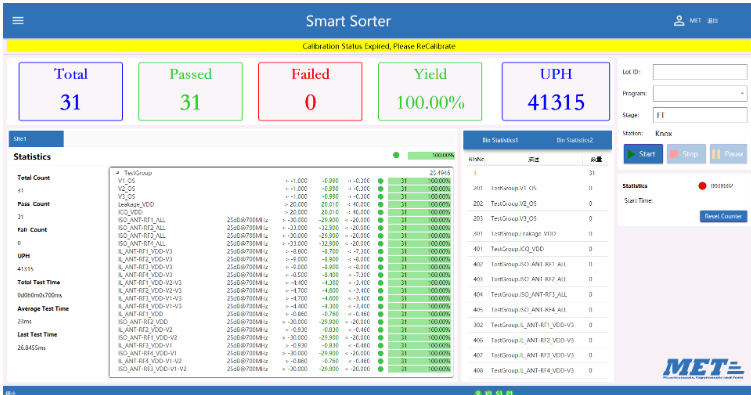Click green pass indicator for V1_OS row
This screenshot has width=751, height=395.
click(381, 181)
